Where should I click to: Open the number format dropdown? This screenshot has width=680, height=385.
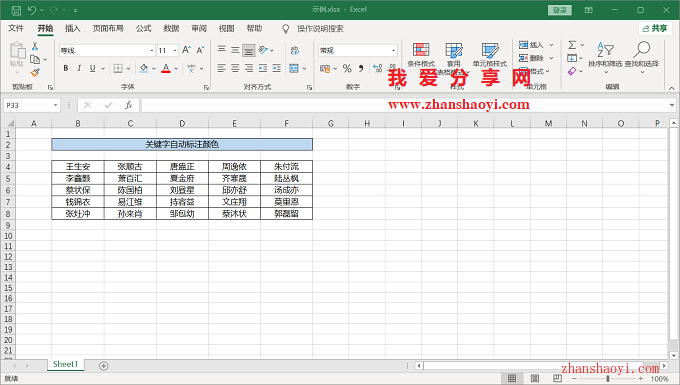[x=393, y=51]
